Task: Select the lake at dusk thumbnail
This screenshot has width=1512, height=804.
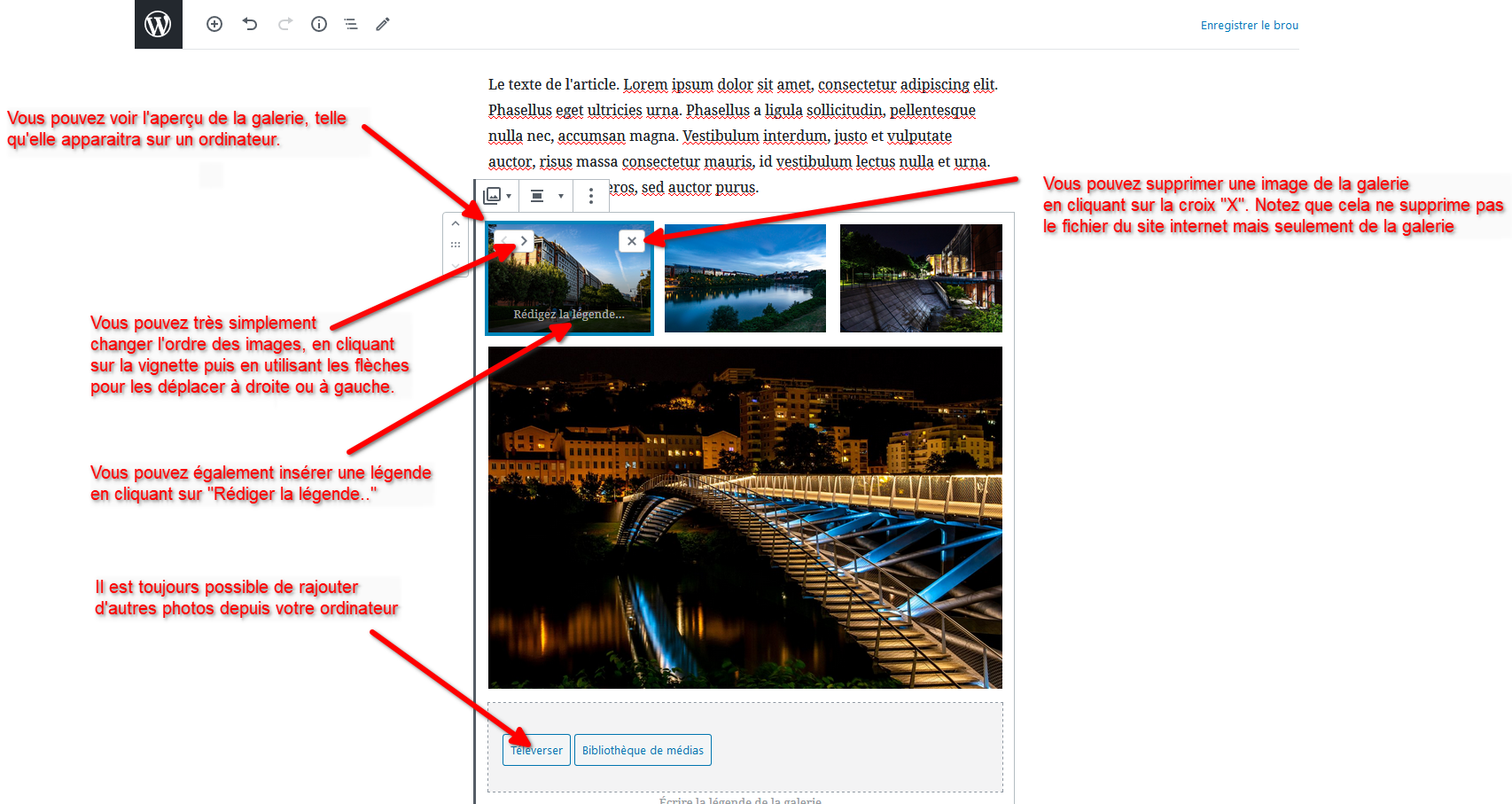Action: 744,278
